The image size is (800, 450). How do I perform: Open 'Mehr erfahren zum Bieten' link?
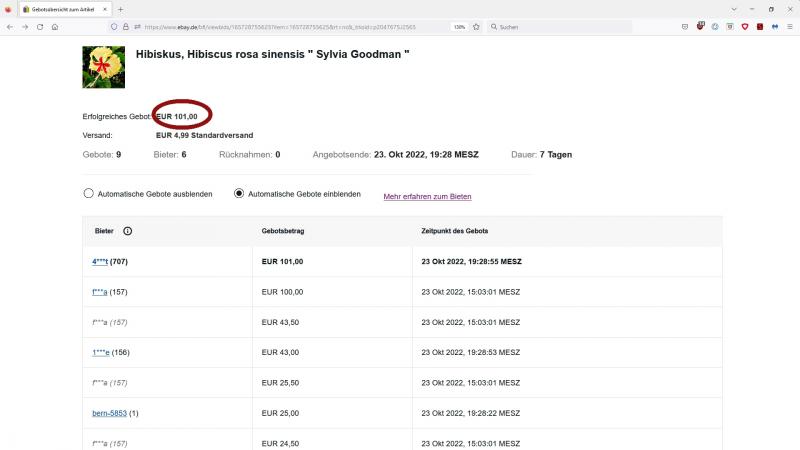[x=427, y=196]
